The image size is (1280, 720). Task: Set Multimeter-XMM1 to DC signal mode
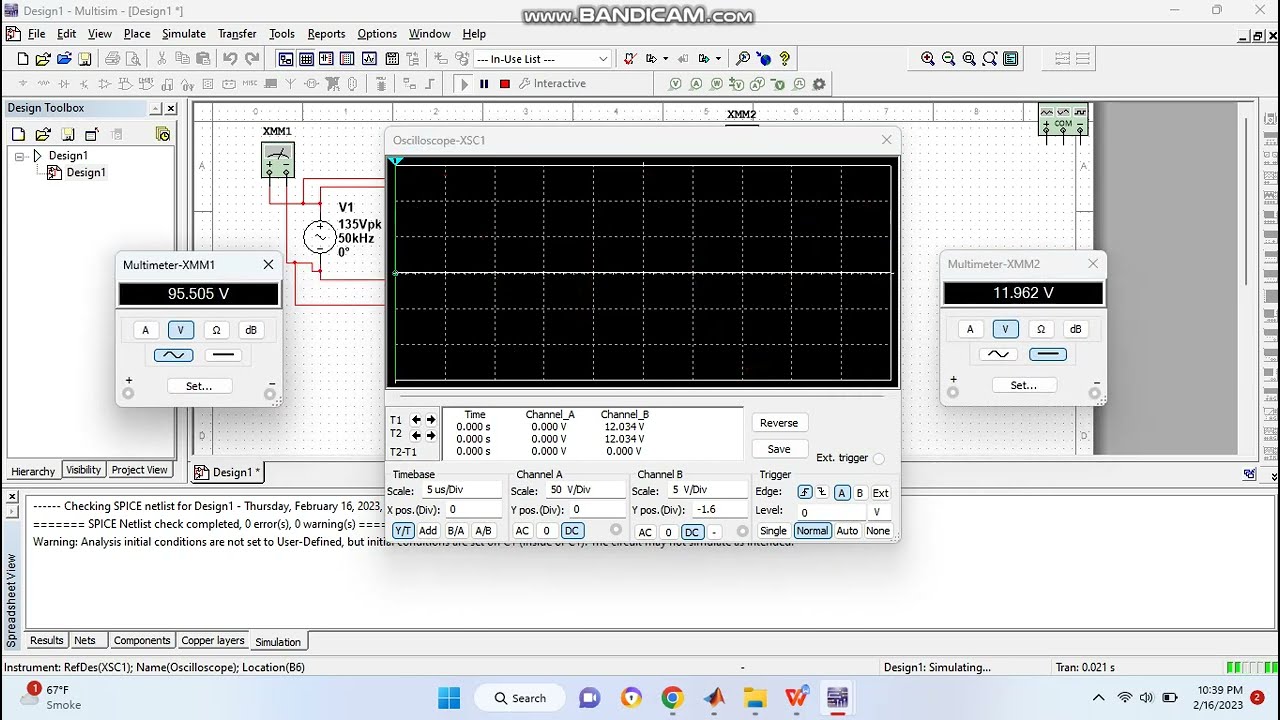pyautogui.click(x=223, y=355)
